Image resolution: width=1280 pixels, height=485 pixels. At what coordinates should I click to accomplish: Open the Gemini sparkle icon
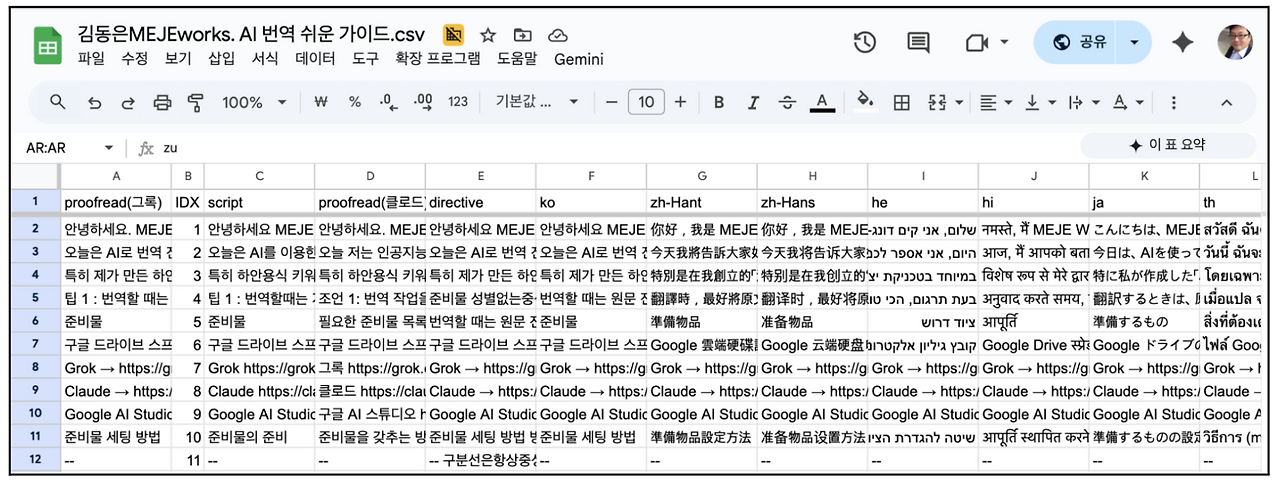tap(1183, 42)
